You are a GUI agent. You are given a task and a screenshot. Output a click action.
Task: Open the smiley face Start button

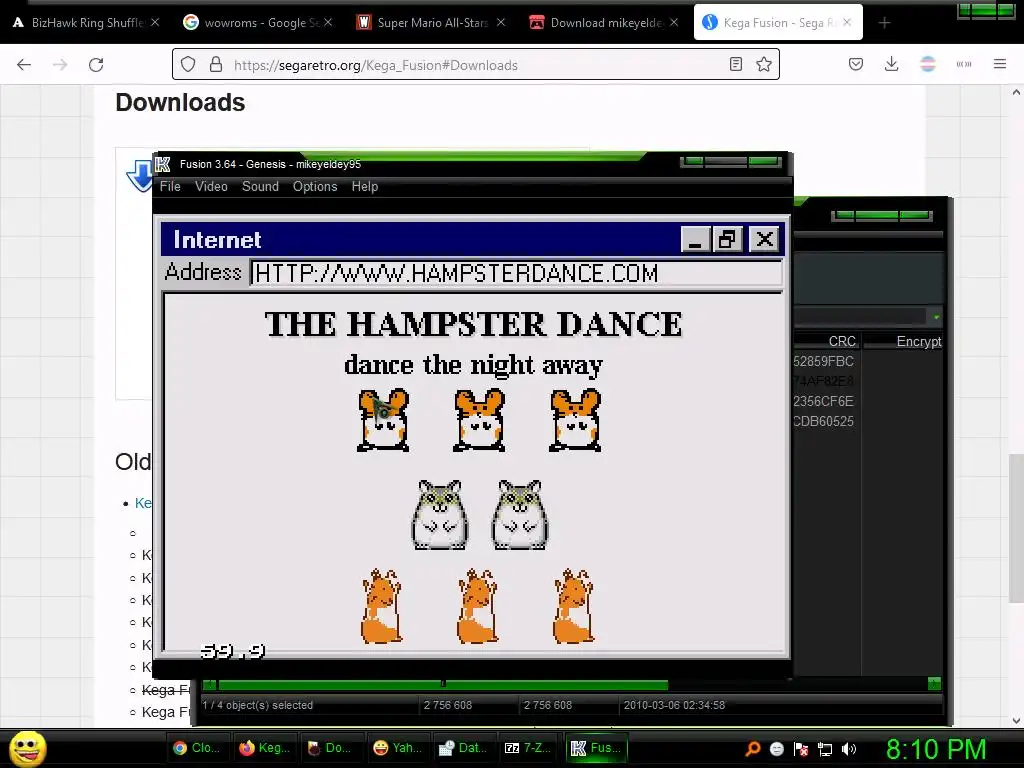[28, 748]
